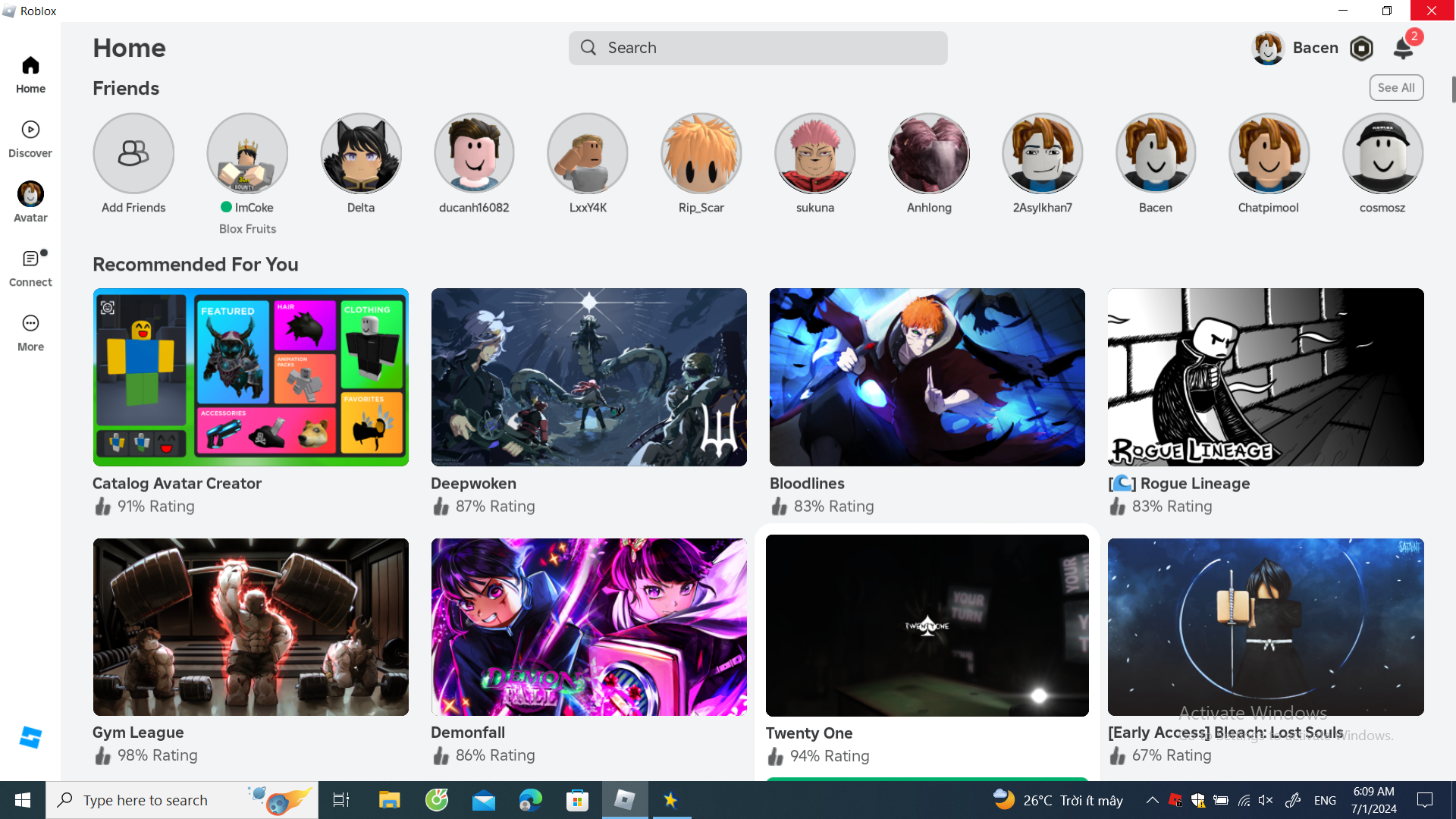Screen dimensions: 1456x819
Task: Open cosmosz's friend avatar
Action: point(1382,153)
